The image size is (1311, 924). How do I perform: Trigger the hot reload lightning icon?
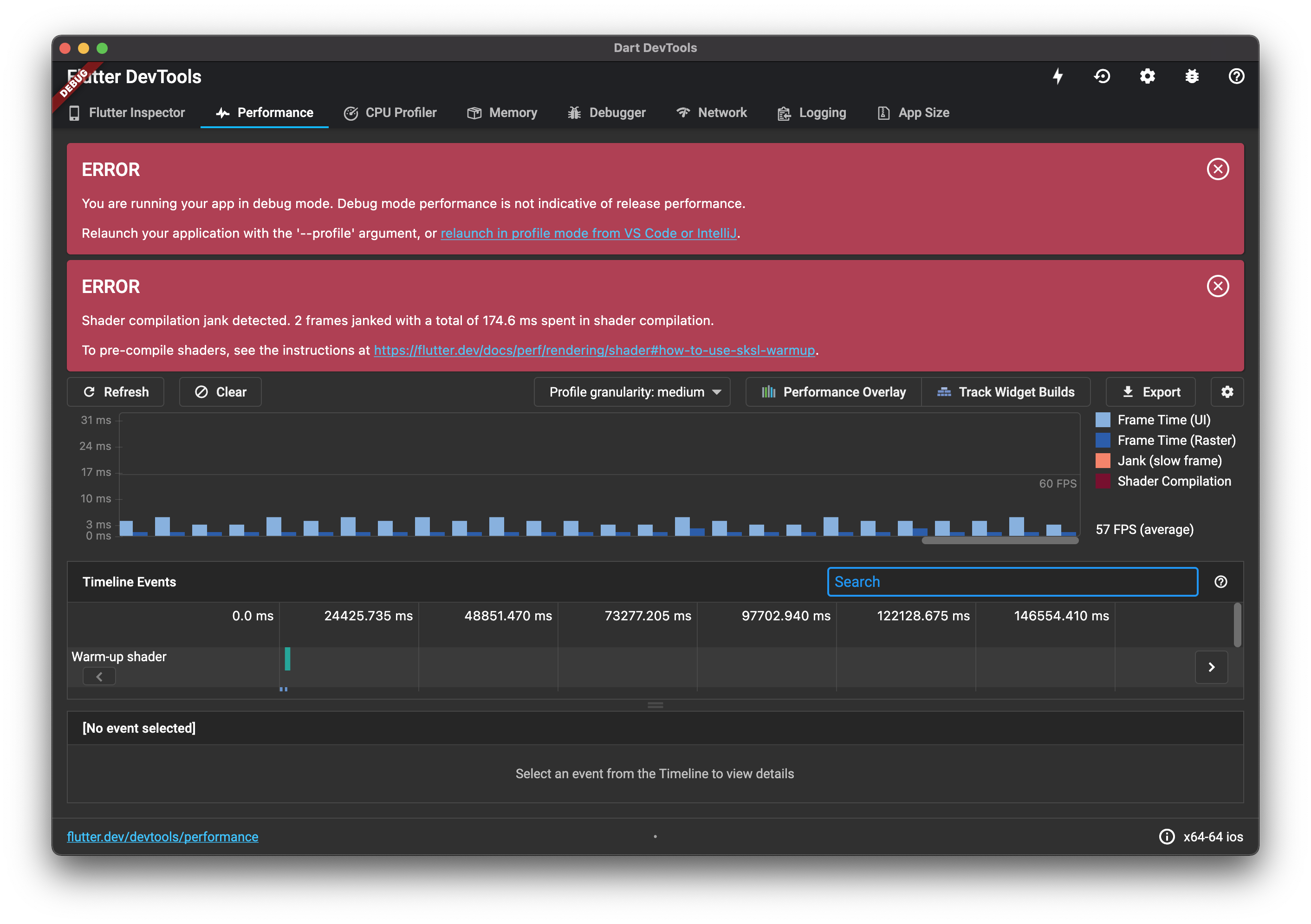[x=1058, y=76]
